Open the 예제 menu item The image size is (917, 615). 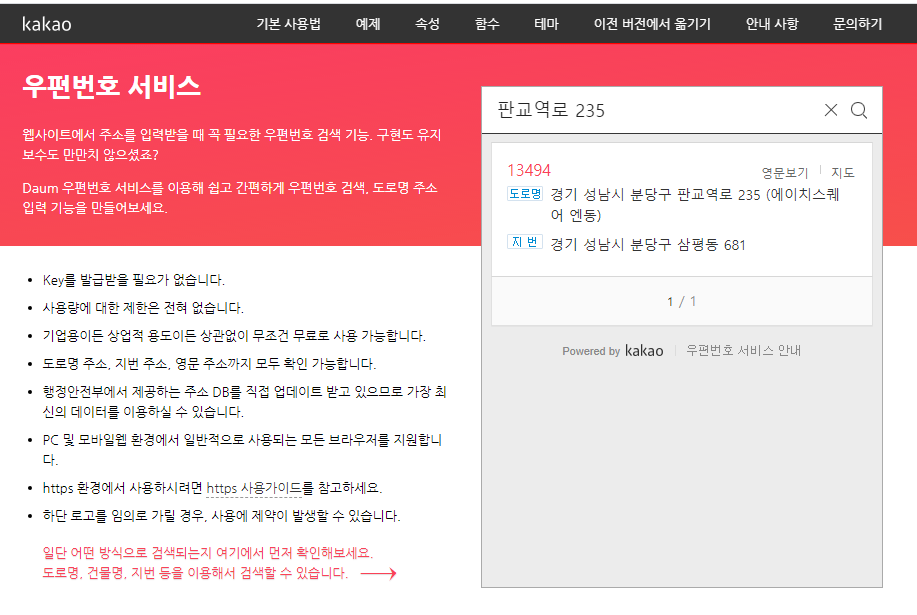pos(368,24)
